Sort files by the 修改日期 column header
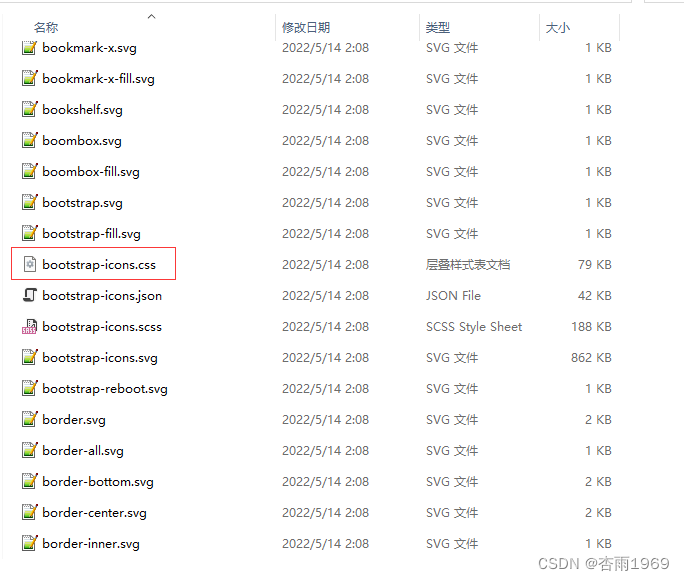 click(x=306, y=27)
